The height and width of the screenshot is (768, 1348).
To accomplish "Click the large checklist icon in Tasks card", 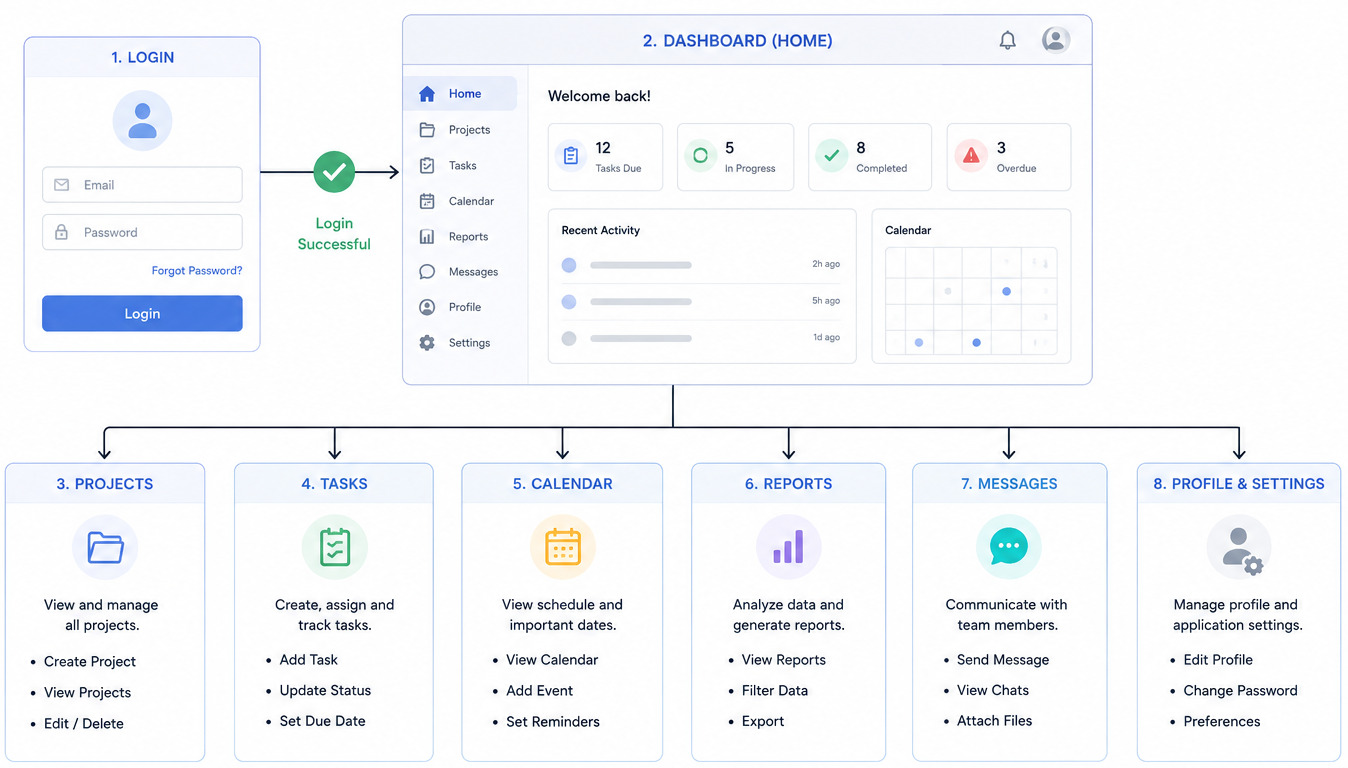I will click(335, 547).
